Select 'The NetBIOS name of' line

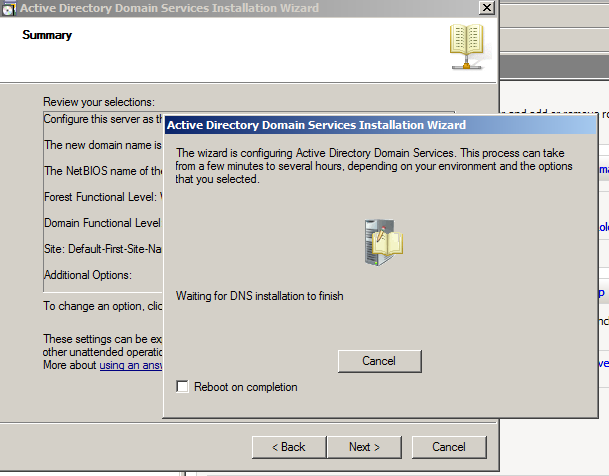[x=103, y=171]
